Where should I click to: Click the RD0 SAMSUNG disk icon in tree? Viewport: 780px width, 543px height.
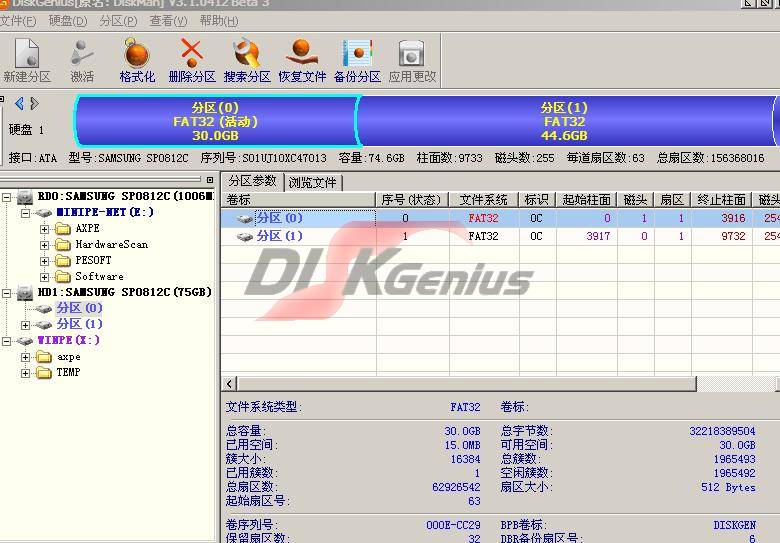(25, 197)
